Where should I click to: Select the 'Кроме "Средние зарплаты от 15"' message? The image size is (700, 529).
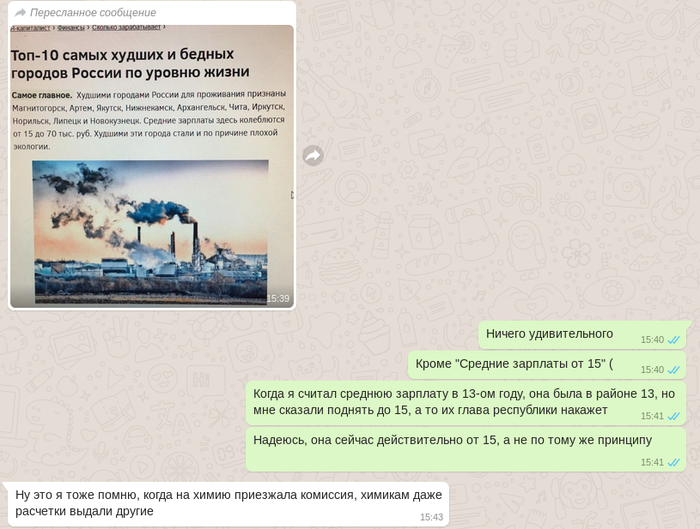(x=530, y=364)
